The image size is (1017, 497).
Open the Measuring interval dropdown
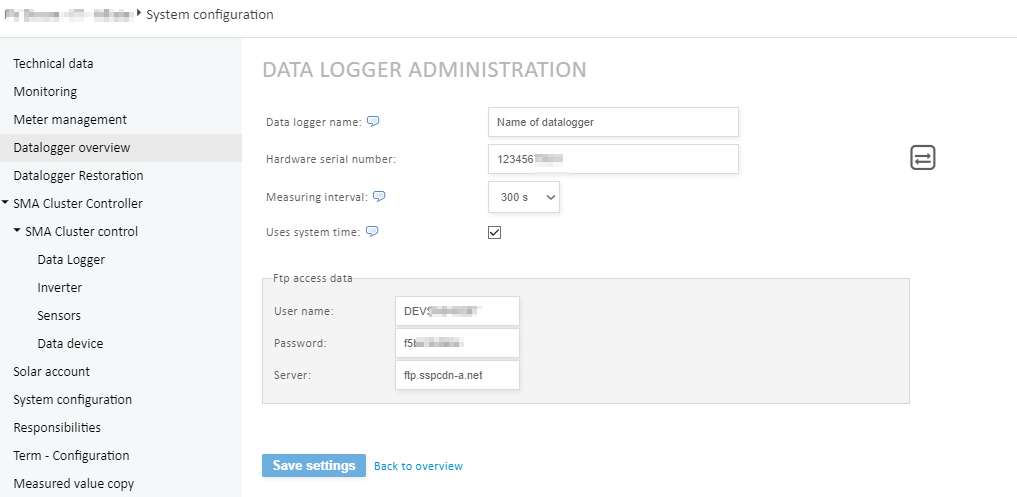click(524, 197)
